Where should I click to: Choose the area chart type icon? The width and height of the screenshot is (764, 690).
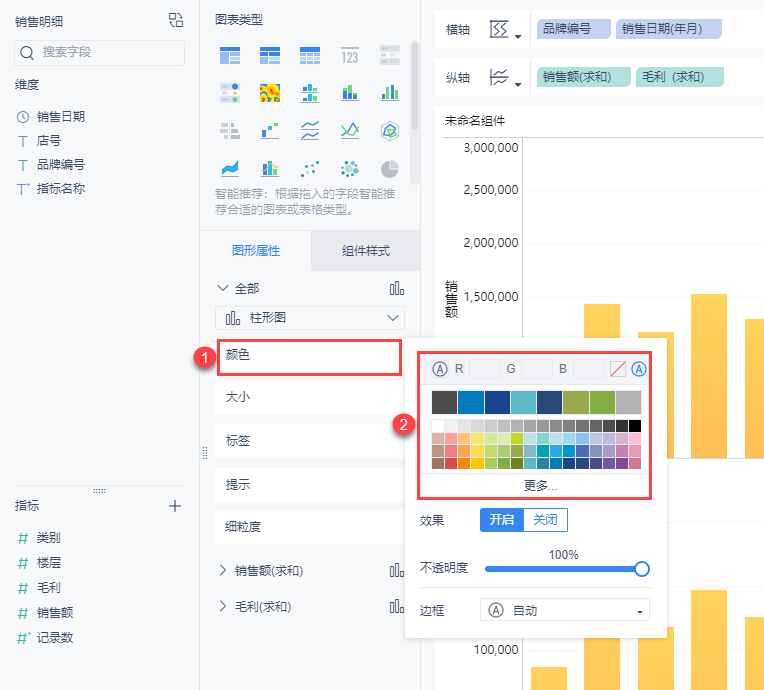[230, 169]
